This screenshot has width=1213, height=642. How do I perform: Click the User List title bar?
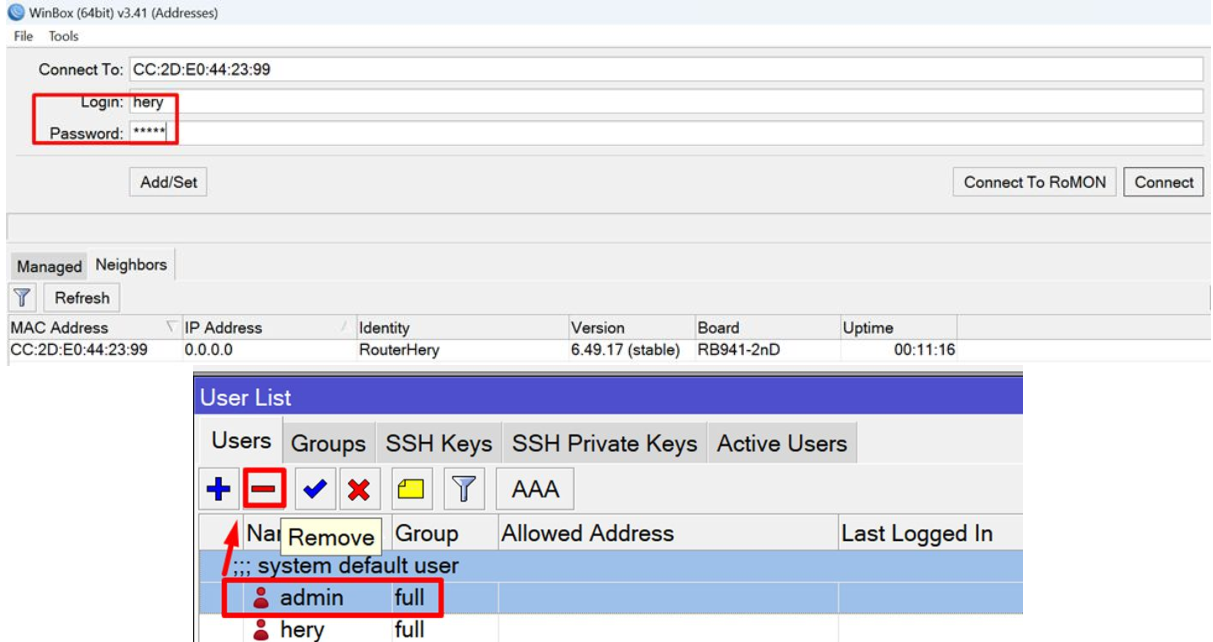pyautogui.click(x=608, y=397)
